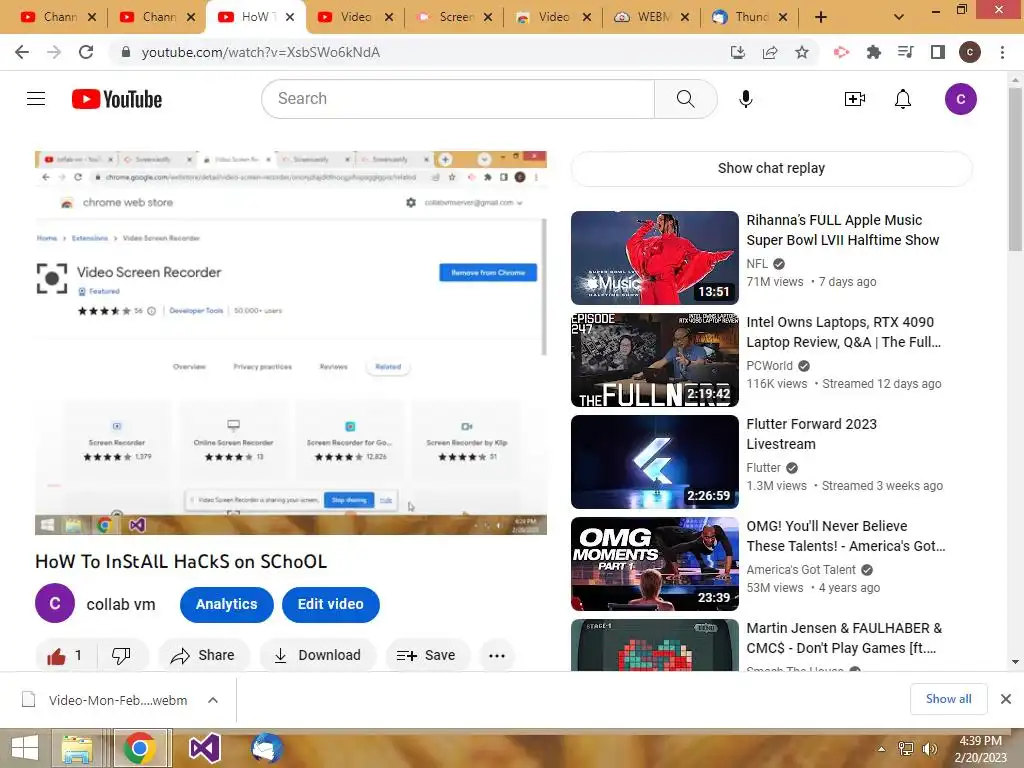The height and width of the screenshot is (768, 1024).
Task: Open the NFL channel link
Action: [757, 264]
